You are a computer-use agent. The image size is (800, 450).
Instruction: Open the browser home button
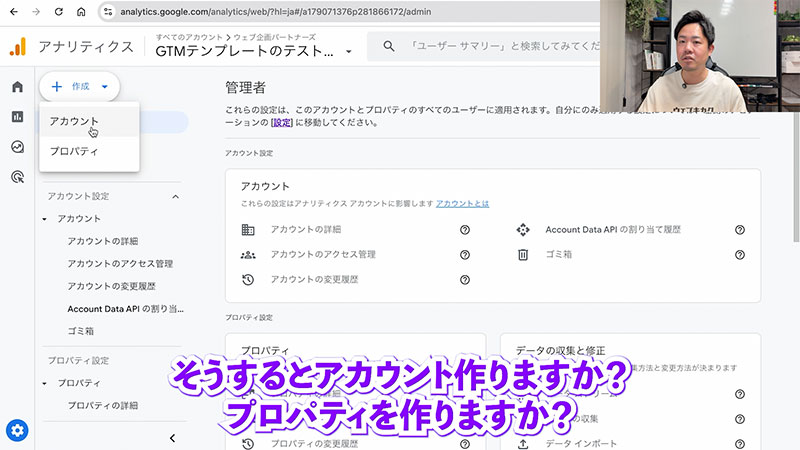(81, 11)
